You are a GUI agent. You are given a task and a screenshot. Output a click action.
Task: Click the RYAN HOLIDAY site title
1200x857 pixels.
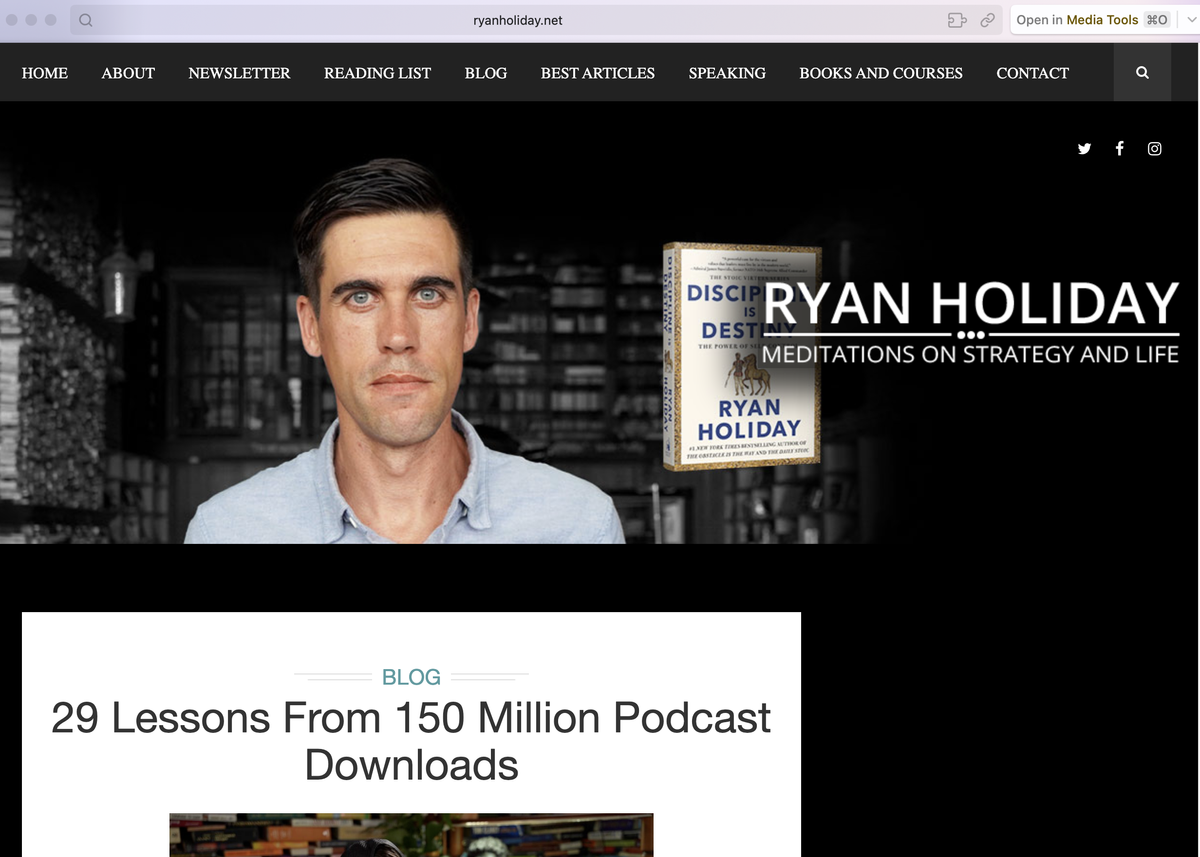coord(971,303)
